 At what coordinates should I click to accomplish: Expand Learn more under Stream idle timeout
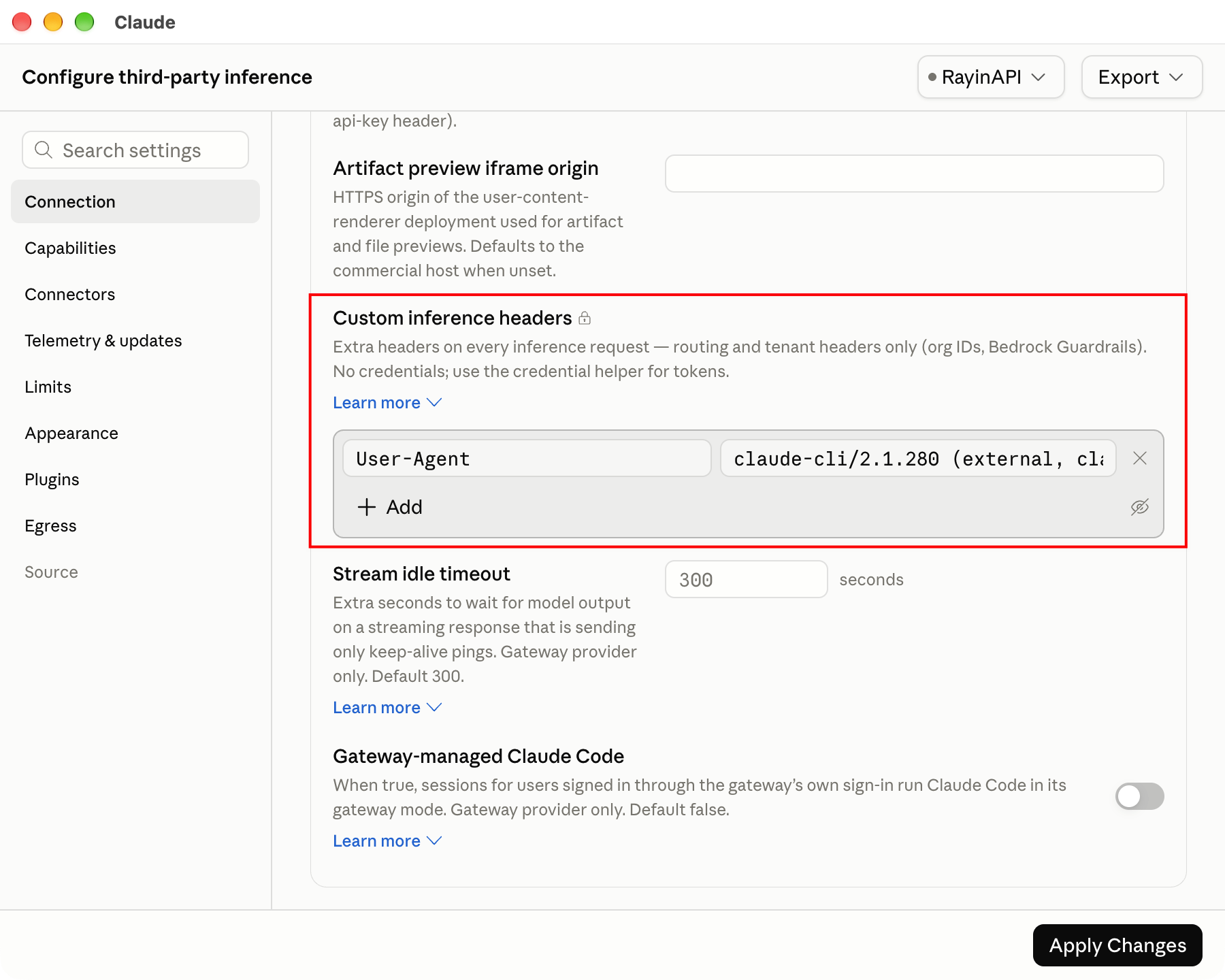(387, 708)
